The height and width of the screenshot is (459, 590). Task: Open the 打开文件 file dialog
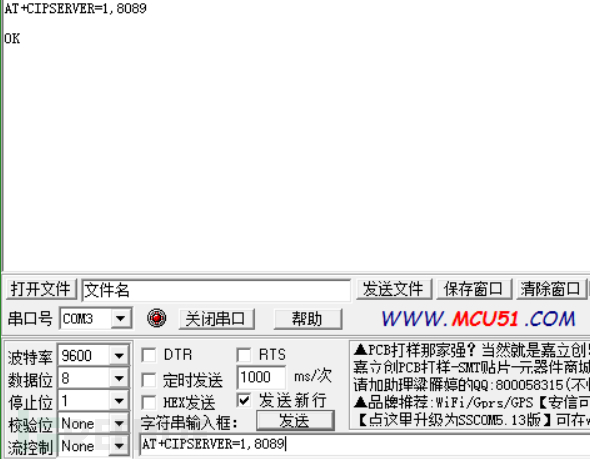coord(41,289)
